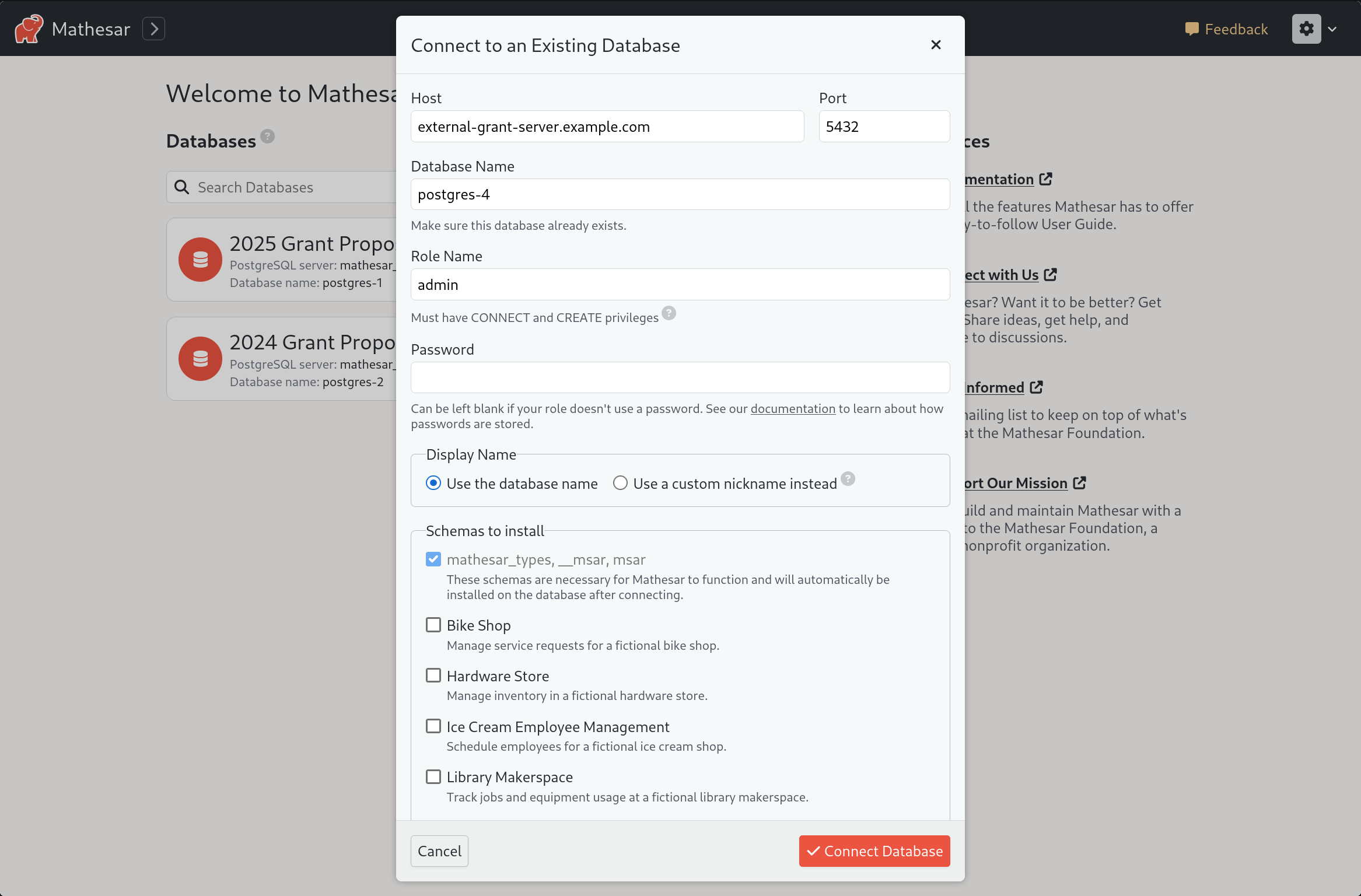The image size is (1361, 896).
Task: Click the Settings gear icon
Action: (1308, 29)
